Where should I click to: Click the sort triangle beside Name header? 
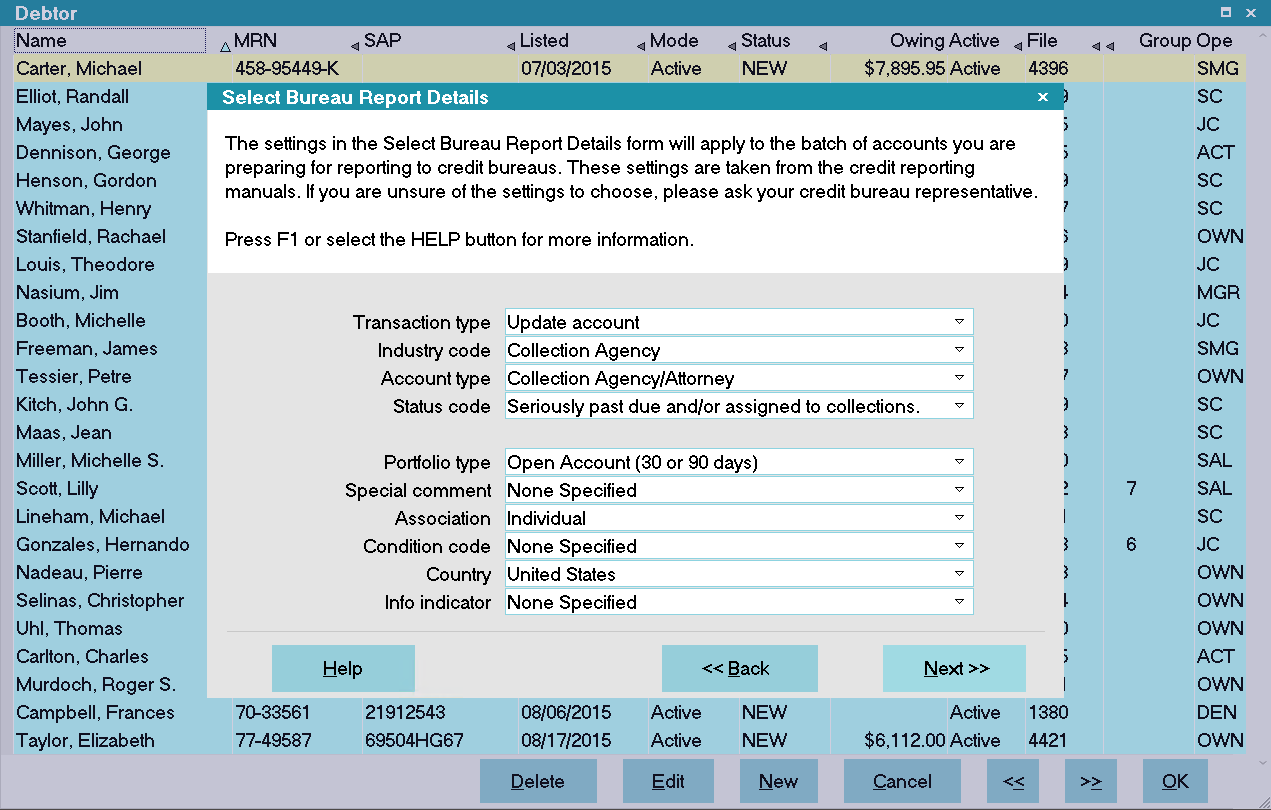225,45
